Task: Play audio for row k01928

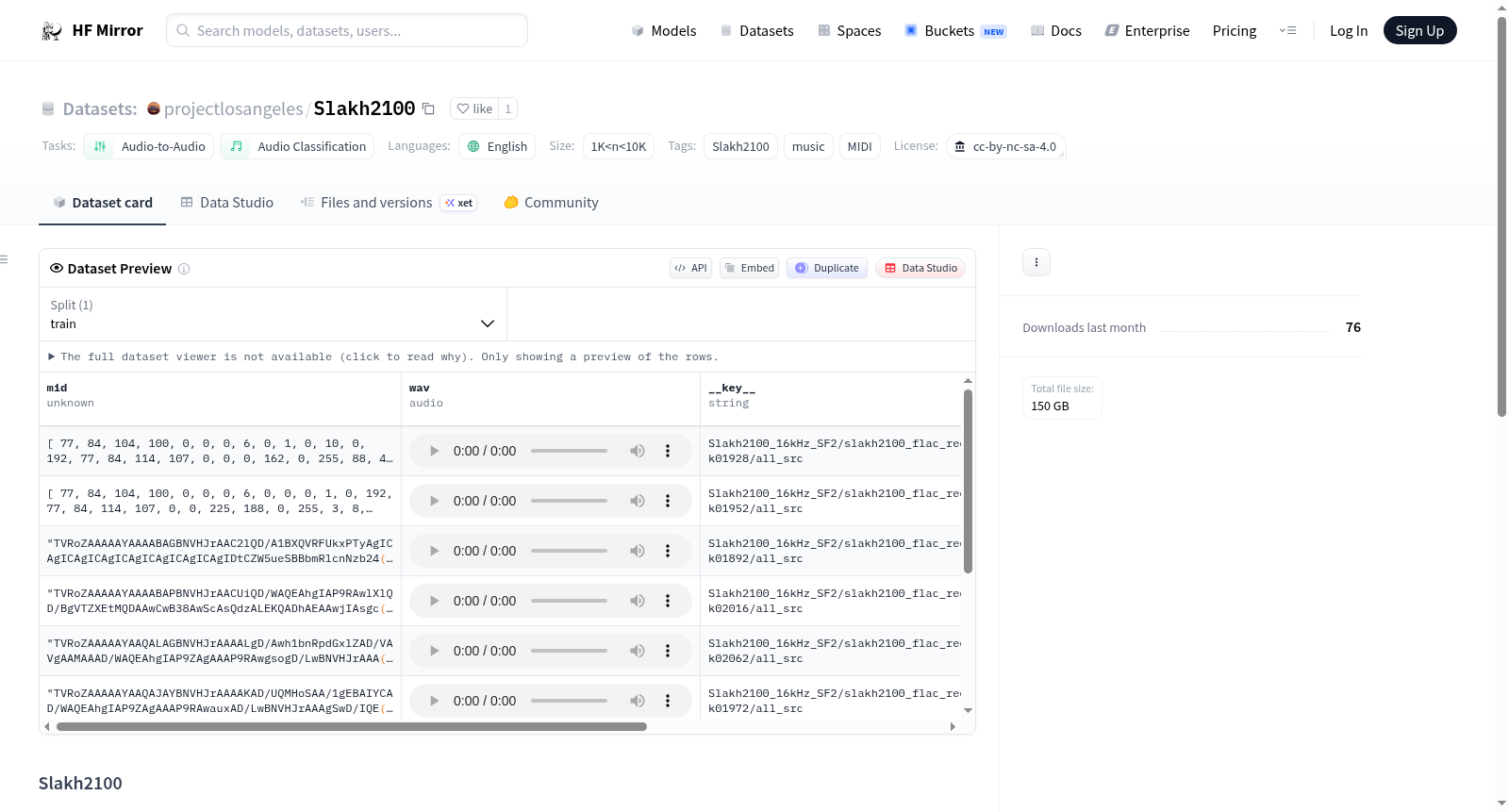Action: (434, 451)
